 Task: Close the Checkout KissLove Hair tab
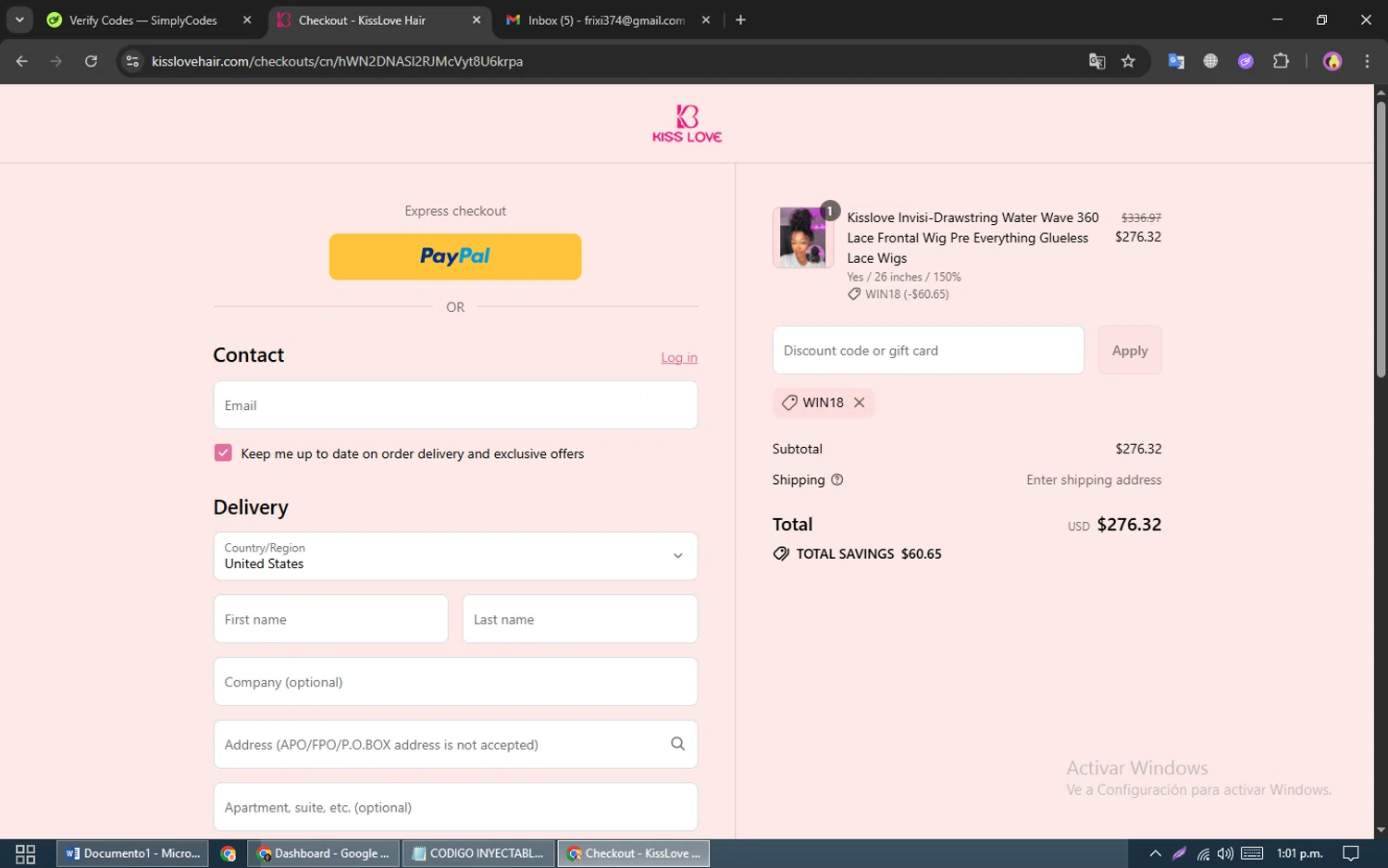point(477,20)
